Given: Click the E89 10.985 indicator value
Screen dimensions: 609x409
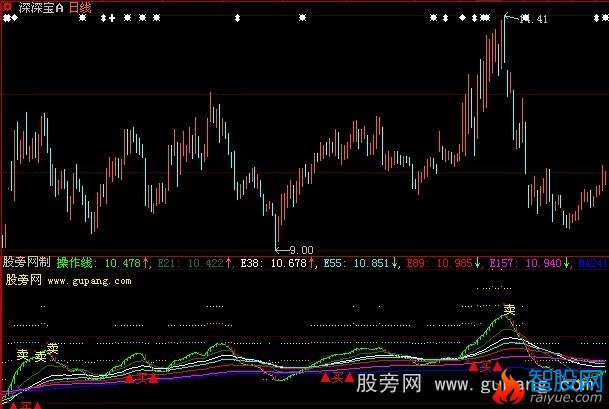Looking at the screenshot, I should tap(444, 263).
